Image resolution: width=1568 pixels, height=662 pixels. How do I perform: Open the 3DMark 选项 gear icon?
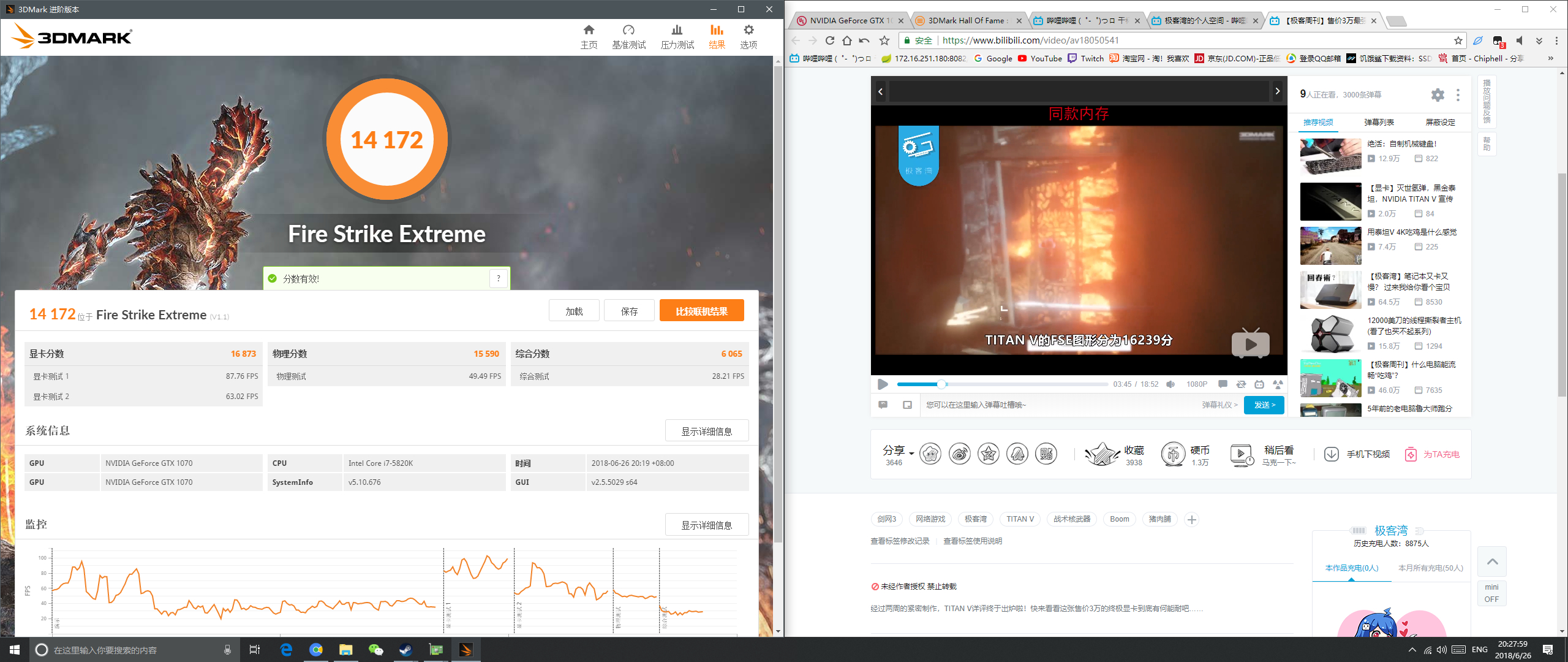tap(748, 30)
